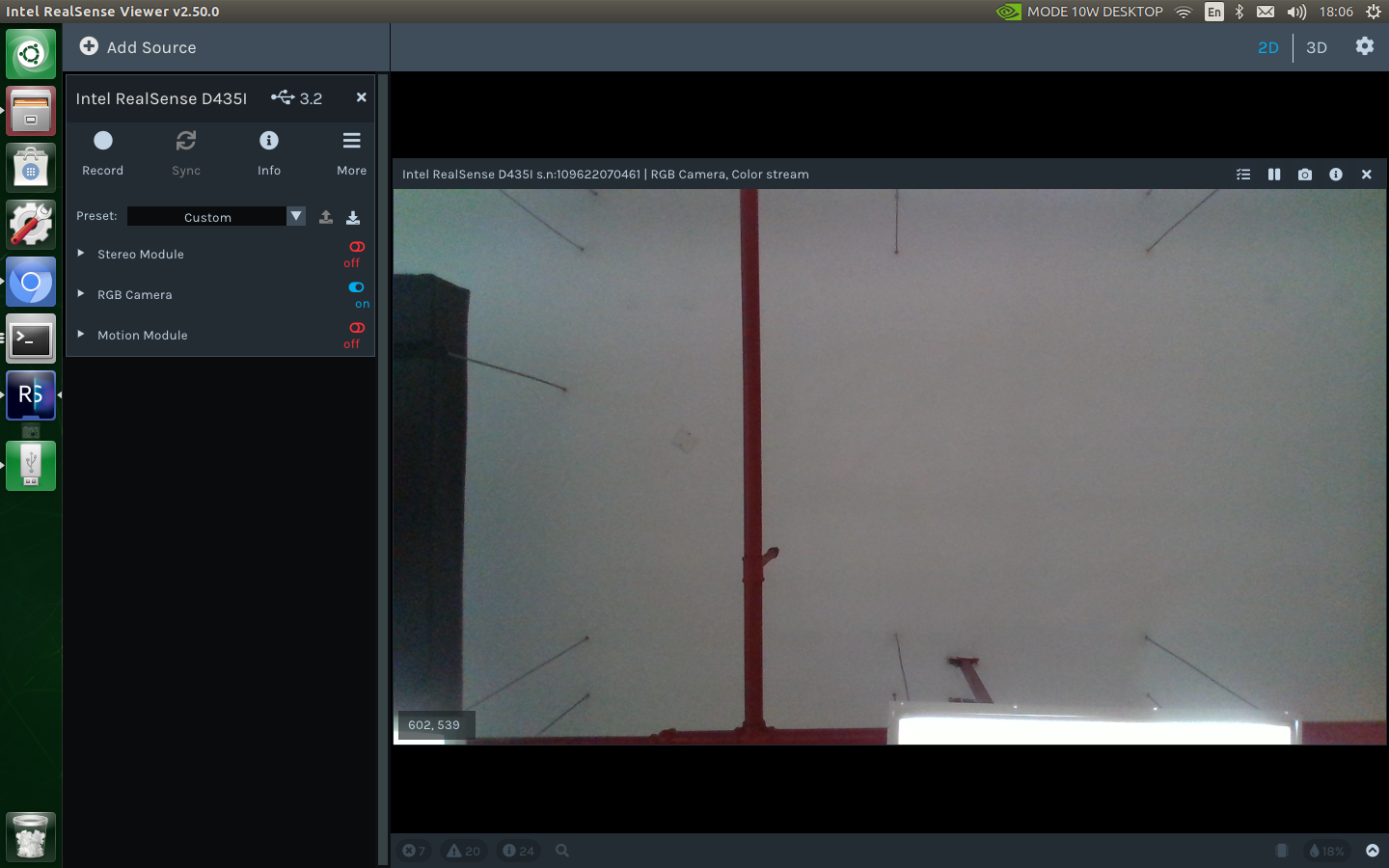
Task: Click the RGB Camera label
Action: [135, 295]
